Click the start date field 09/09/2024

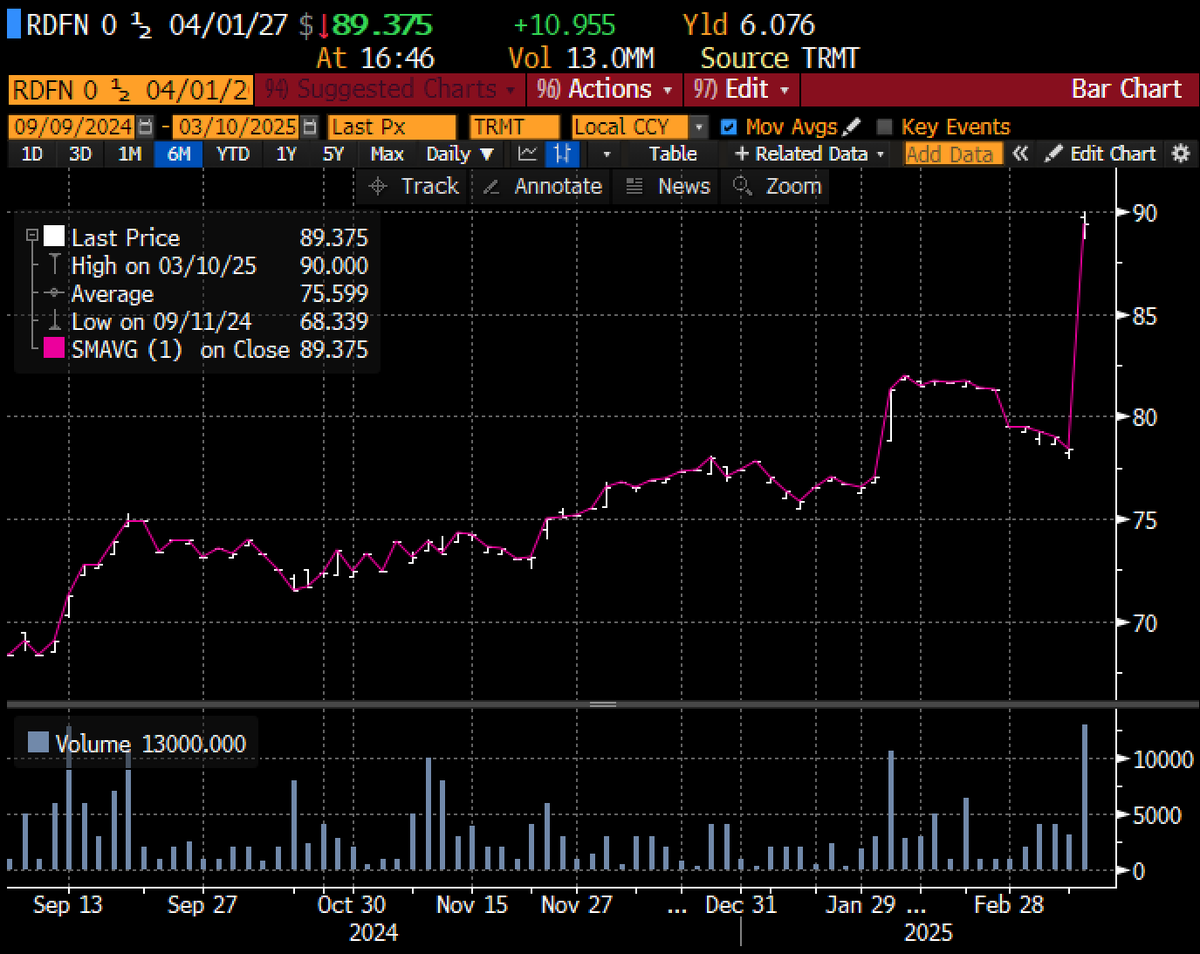[73, 127]
